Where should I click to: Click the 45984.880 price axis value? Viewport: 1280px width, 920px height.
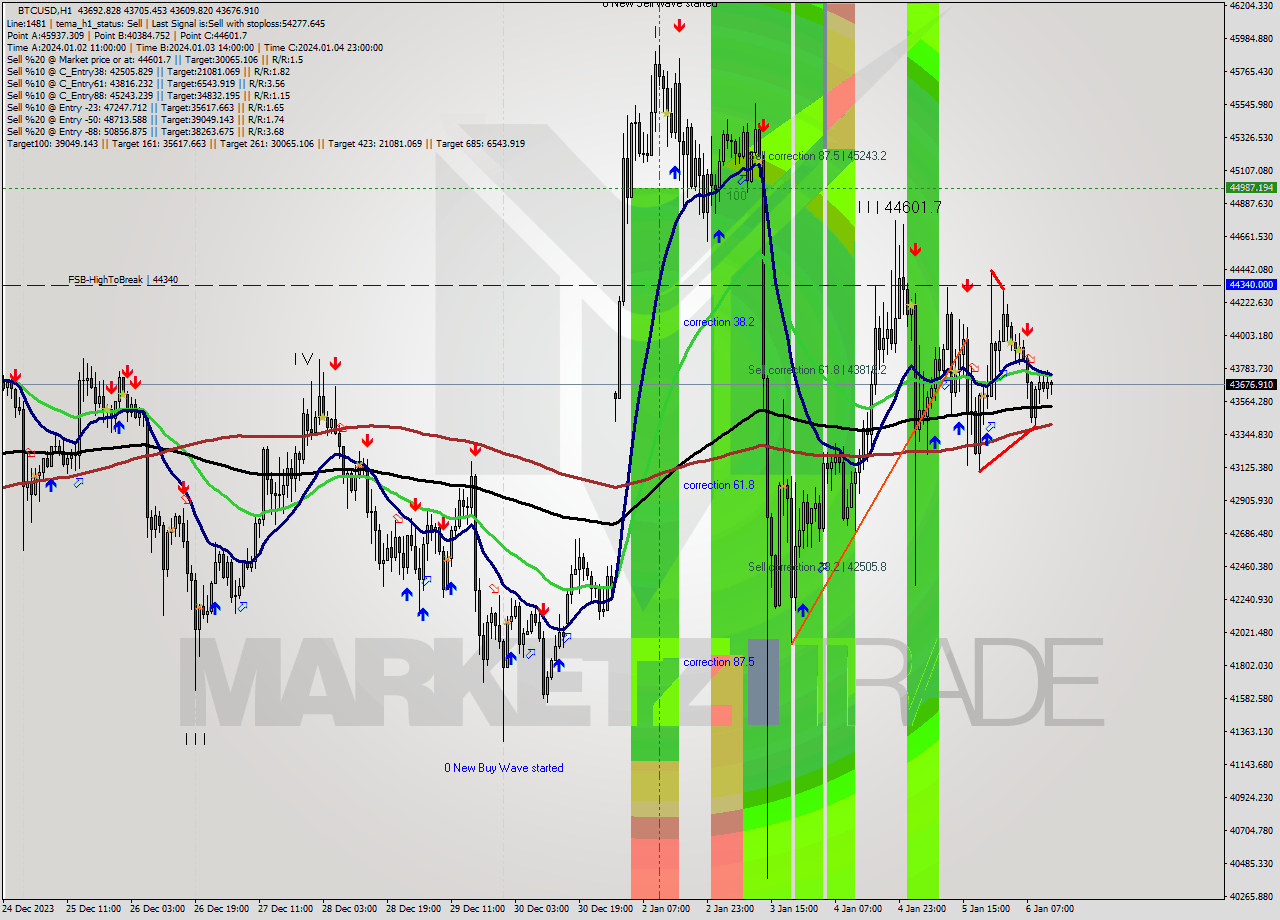click(1251, 39)
